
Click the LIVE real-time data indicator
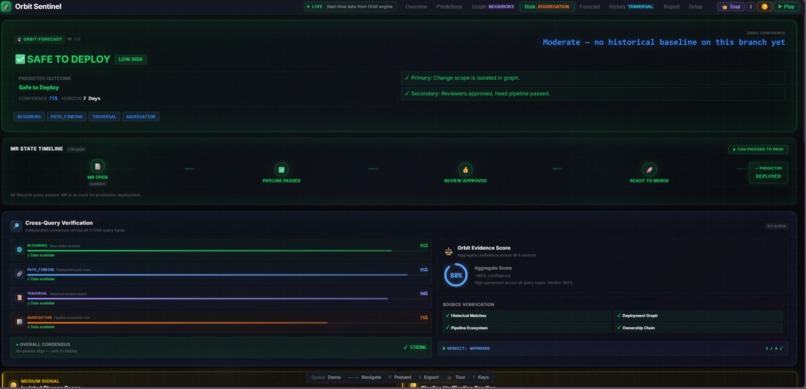click(x=350, y=7)
